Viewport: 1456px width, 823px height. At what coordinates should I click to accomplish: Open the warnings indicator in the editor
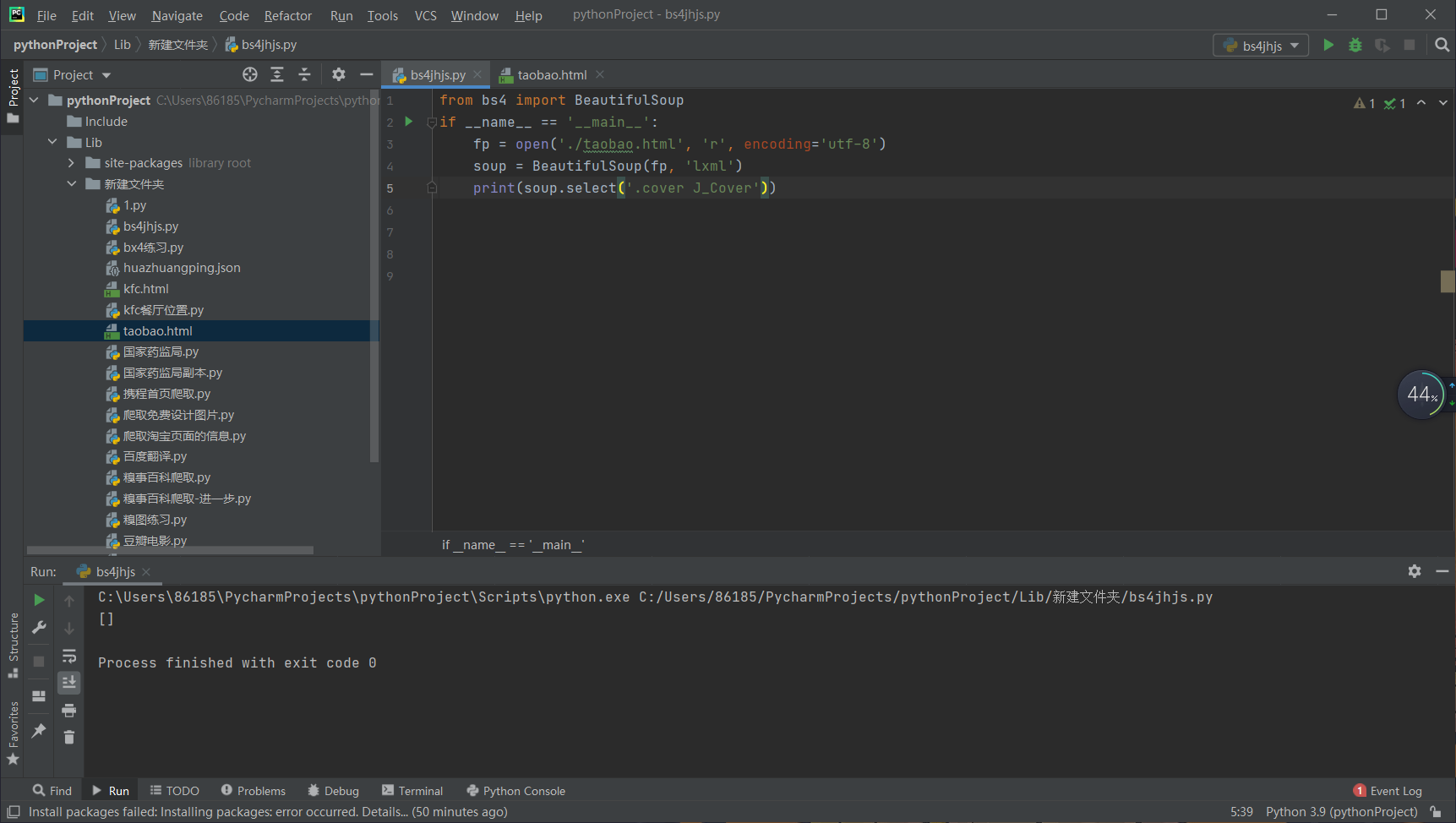1365,103
